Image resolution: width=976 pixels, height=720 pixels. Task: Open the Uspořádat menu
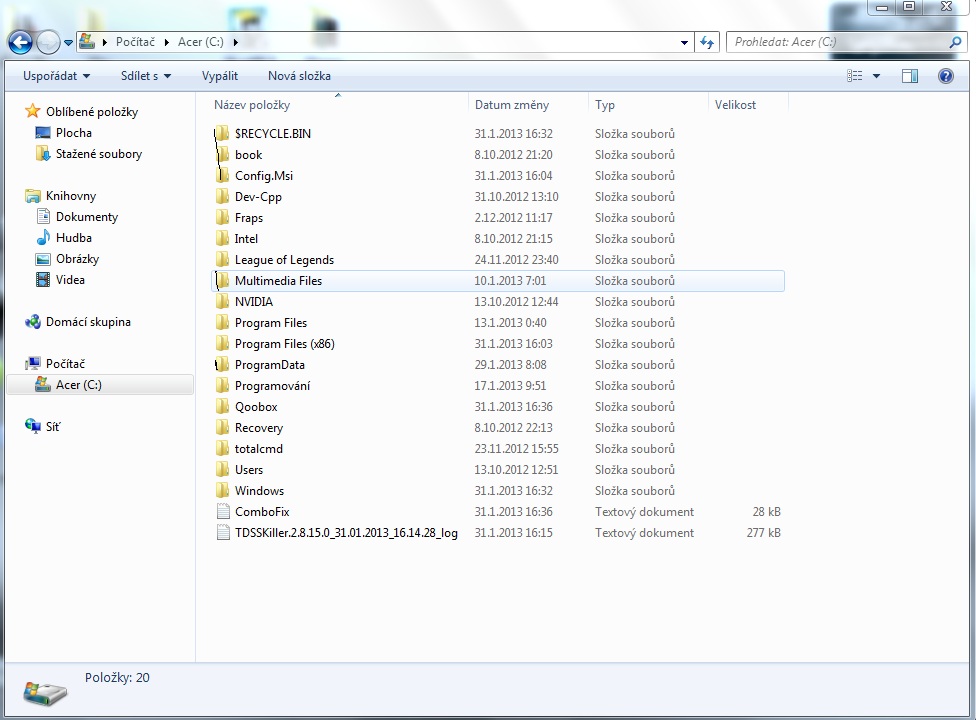coord(56,76)
